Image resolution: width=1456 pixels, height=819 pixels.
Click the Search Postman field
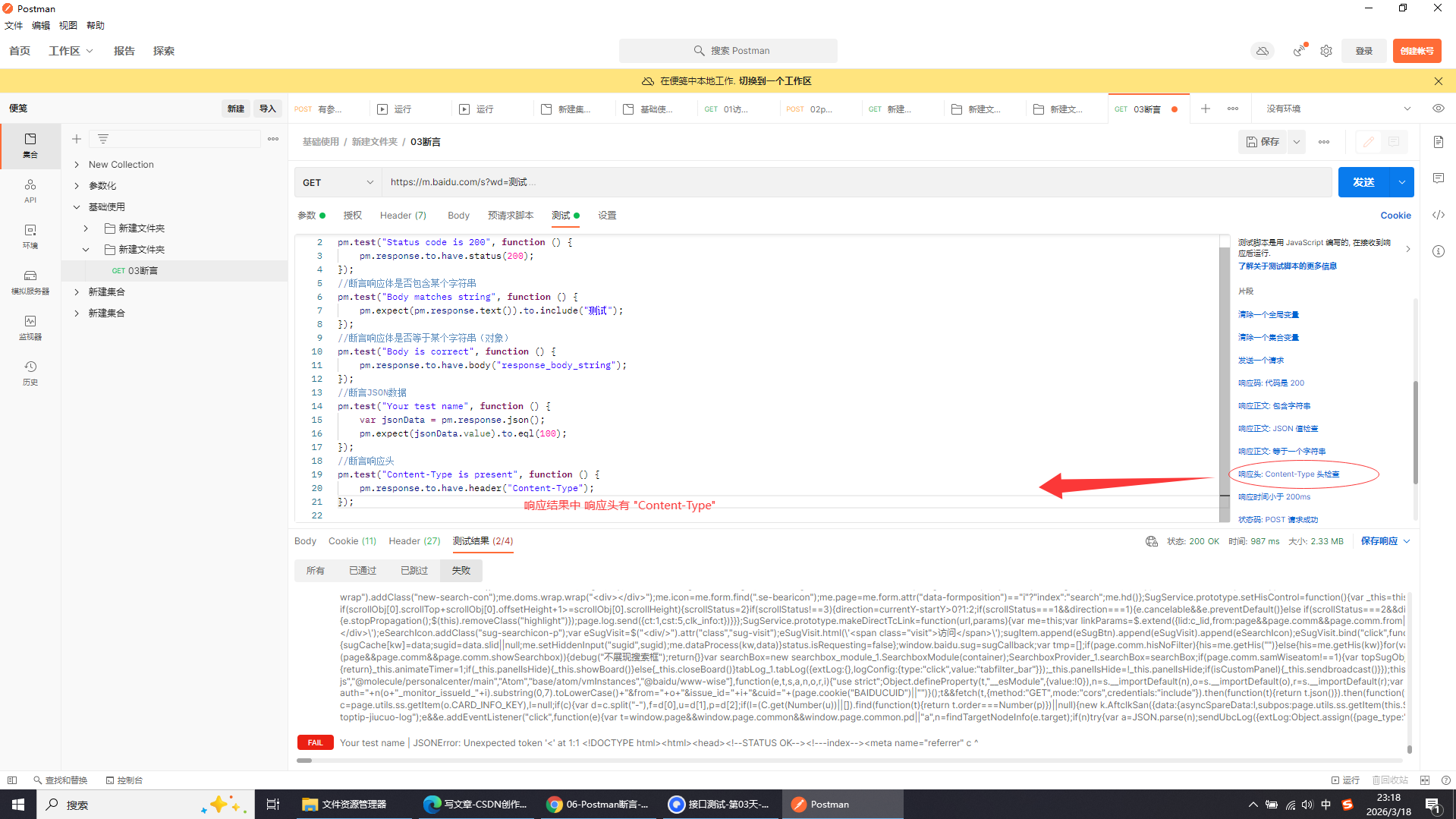(x=728, y=51)
